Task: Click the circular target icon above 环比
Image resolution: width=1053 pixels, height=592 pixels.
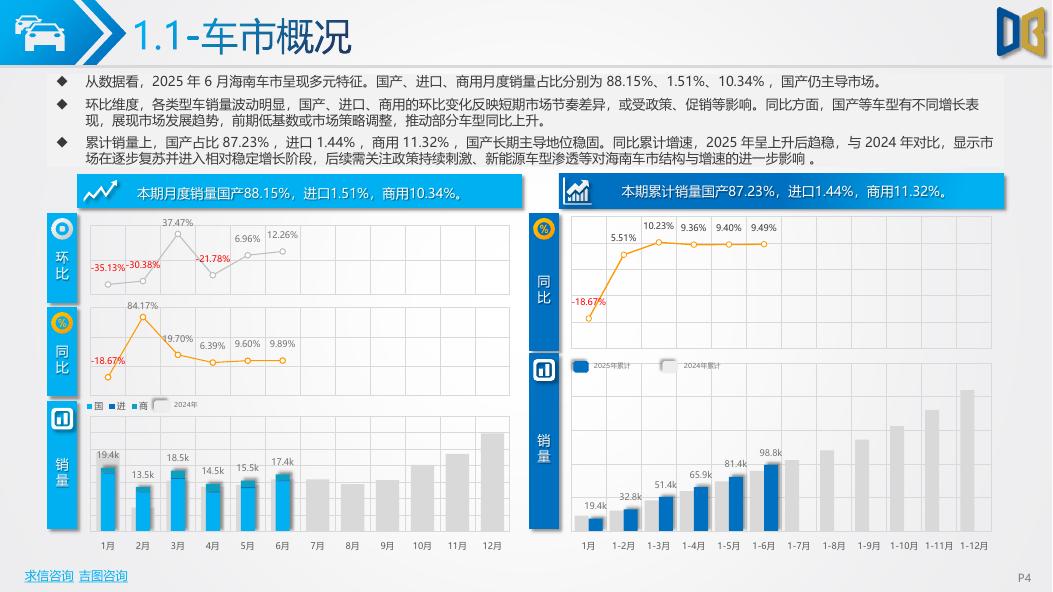Action: coord(62,229)
